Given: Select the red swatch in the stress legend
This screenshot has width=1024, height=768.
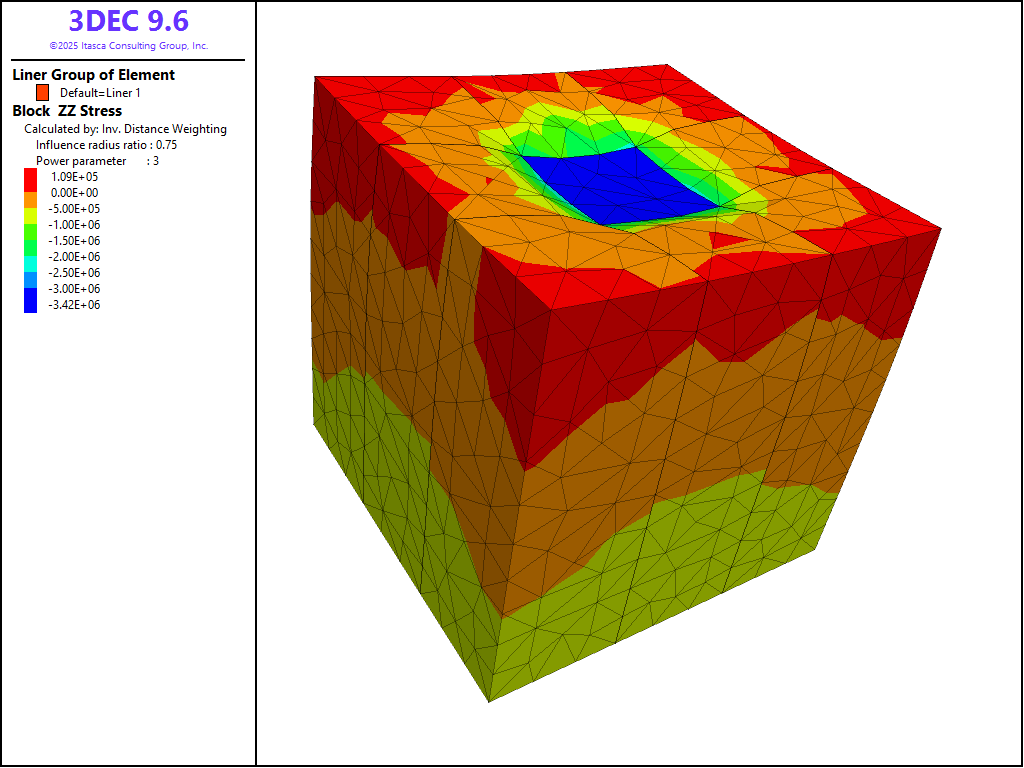Looking at the screenshot, I should click(x=30, y=176).
